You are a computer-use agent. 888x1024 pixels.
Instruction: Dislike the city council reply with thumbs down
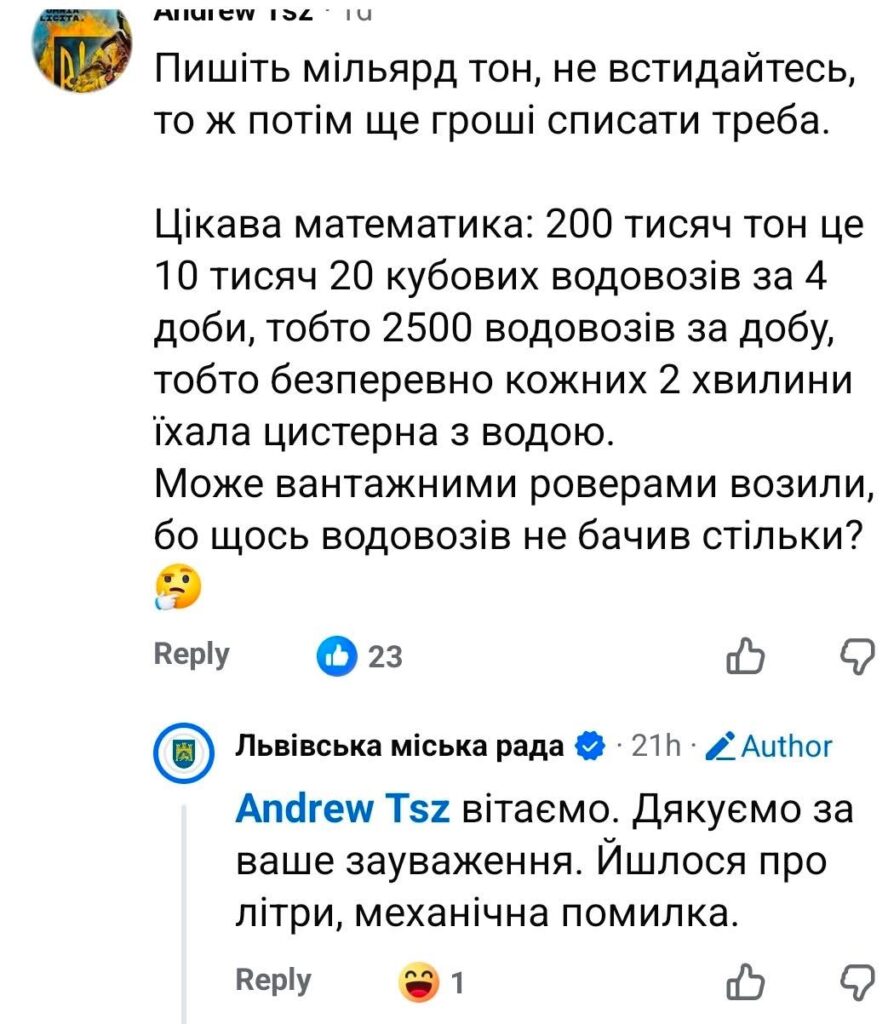point(855,981)
